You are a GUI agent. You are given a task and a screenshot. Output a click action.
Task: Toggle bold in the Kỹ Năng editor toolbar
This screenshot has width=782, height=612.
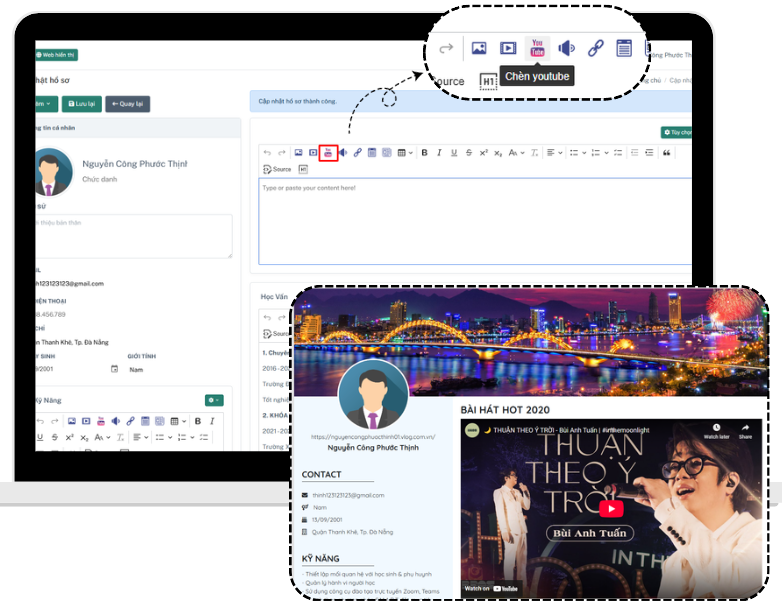[197, 421]
